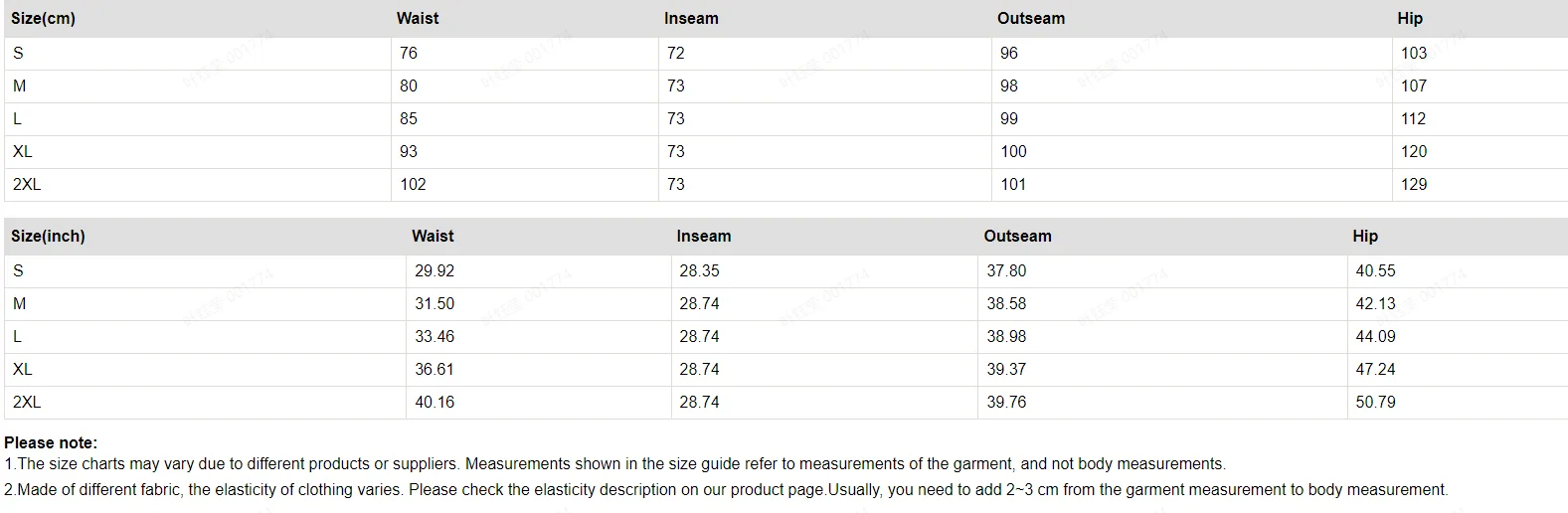Select the Hip header in the inch table
Screen dimensions: 1568x513
coord(1365,237)
